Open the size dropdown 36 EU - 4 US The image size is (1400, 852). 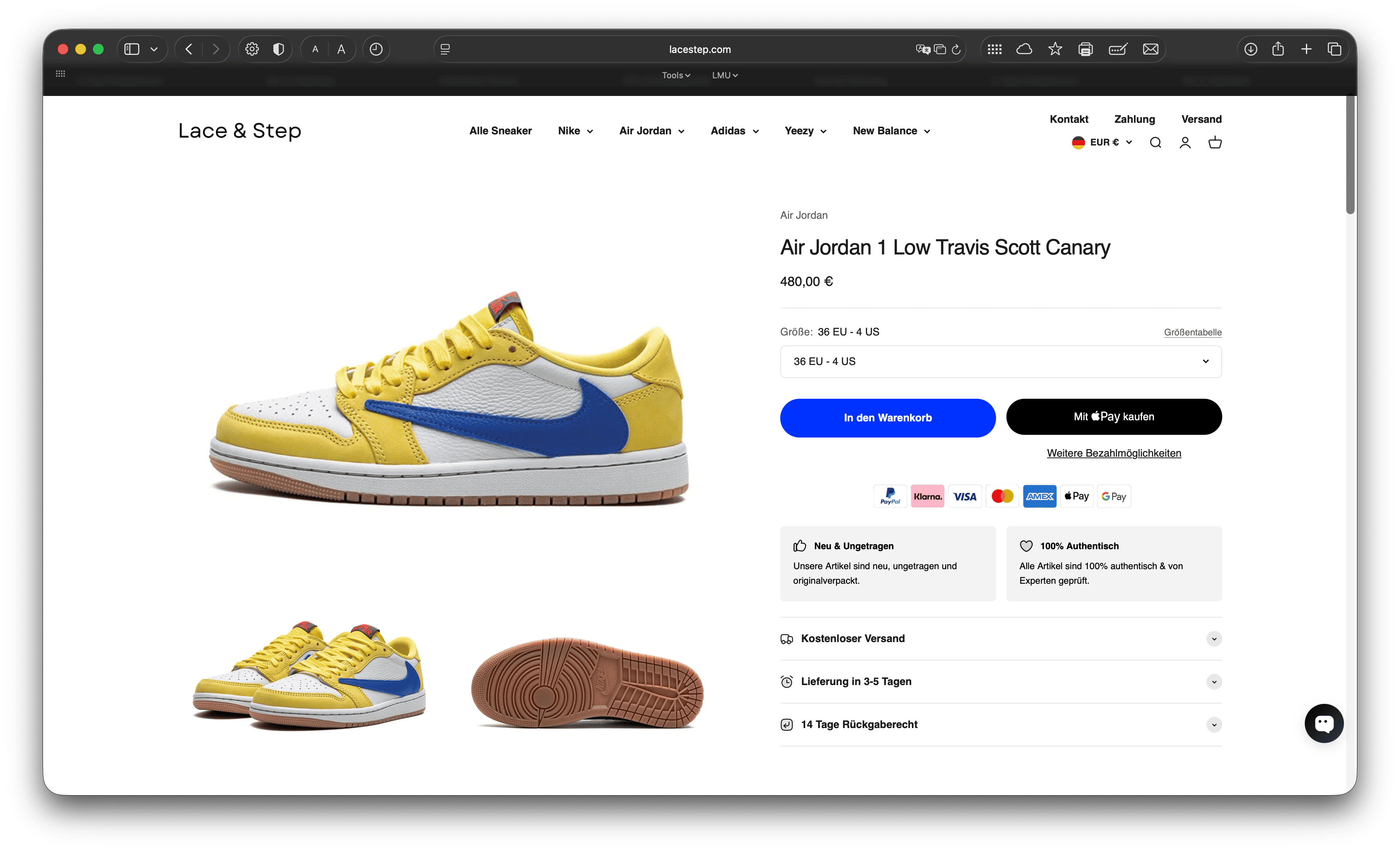coord(1001,362)
